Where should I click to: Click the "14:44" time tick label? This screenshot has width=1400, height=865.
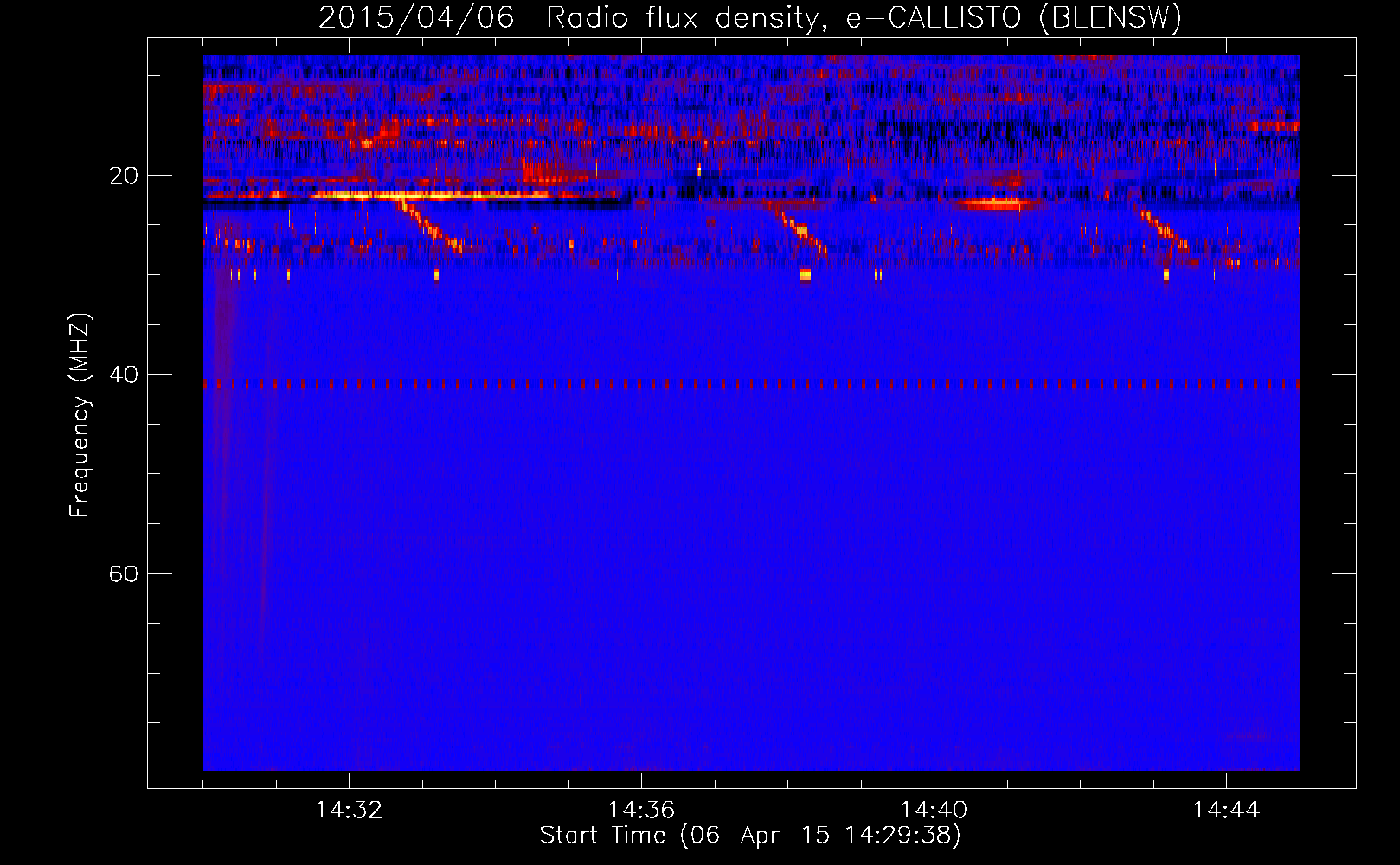coord(1226,810)
